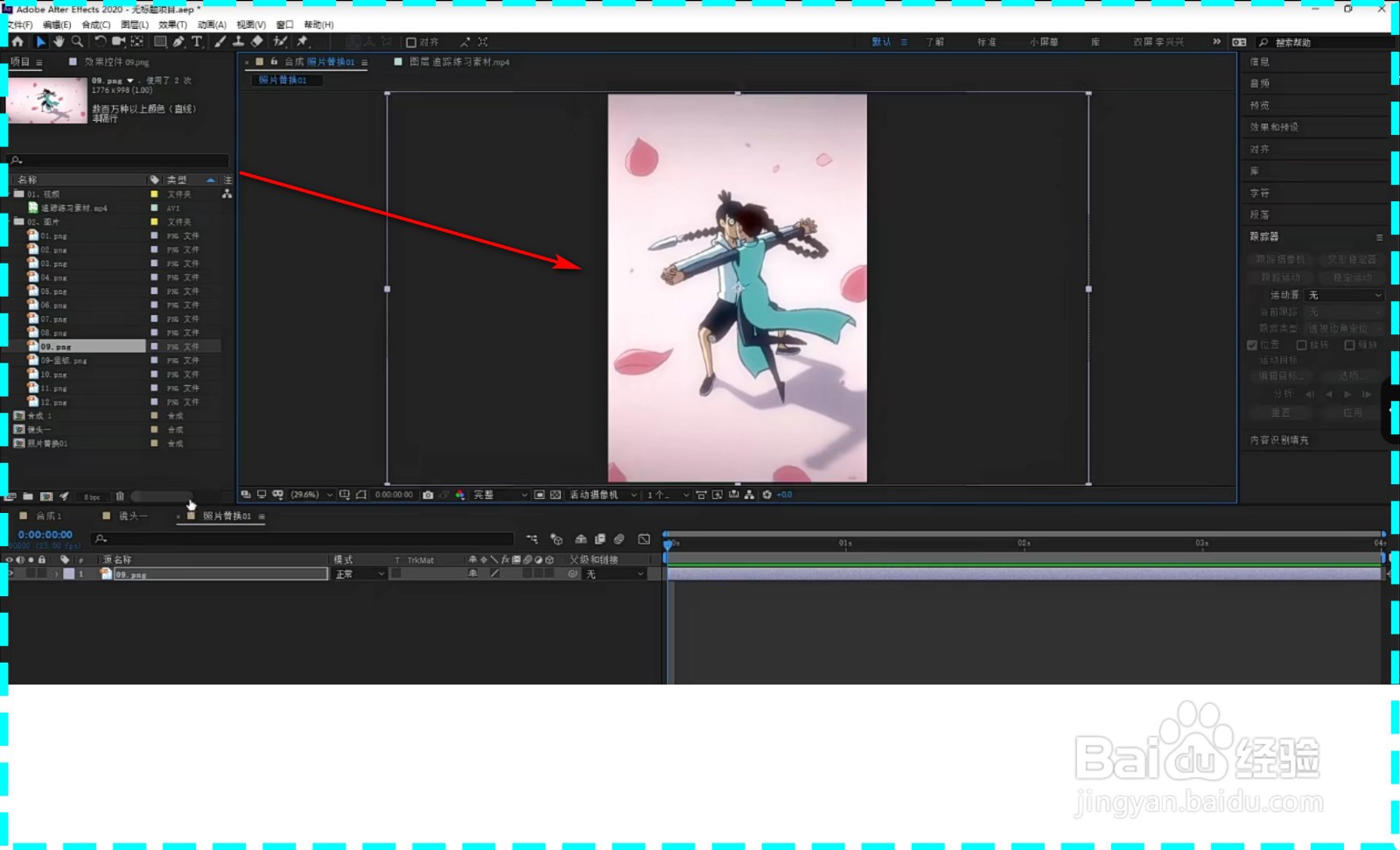Open the 1个 view layout dropdown

pos(668,495)
